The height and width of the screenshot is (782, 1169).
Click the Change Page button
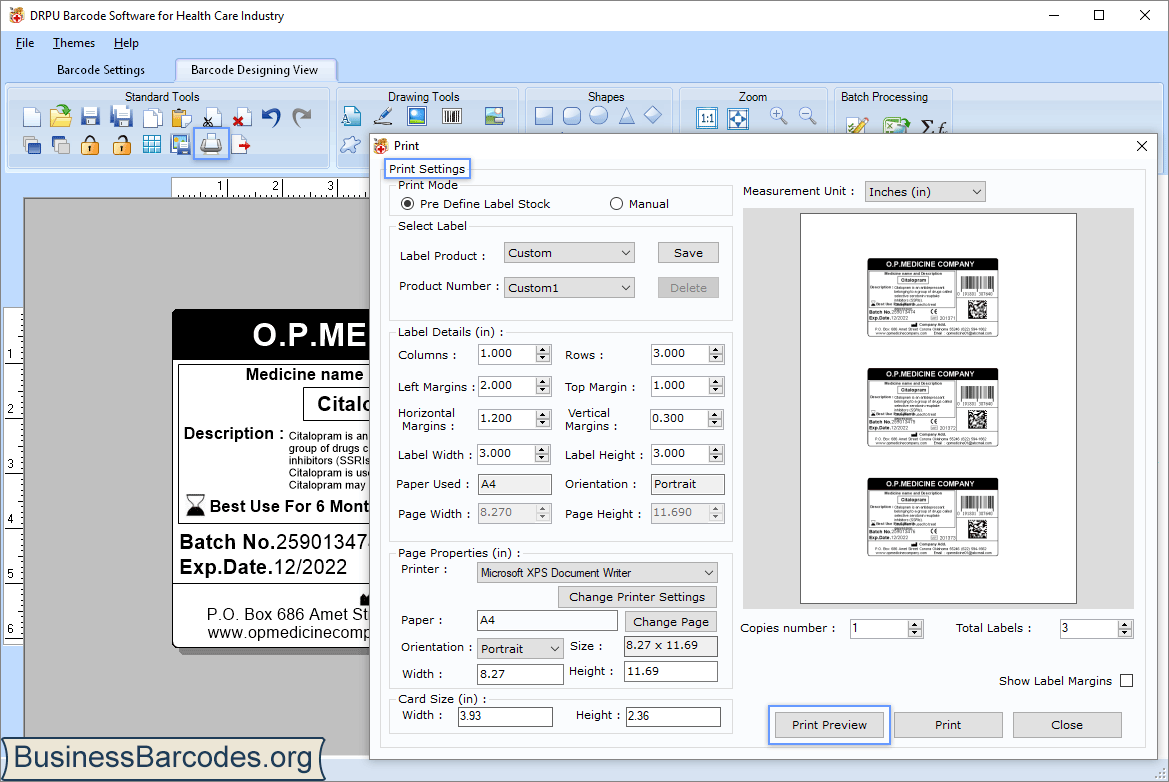pyautogui.click(x=671, y=622)
